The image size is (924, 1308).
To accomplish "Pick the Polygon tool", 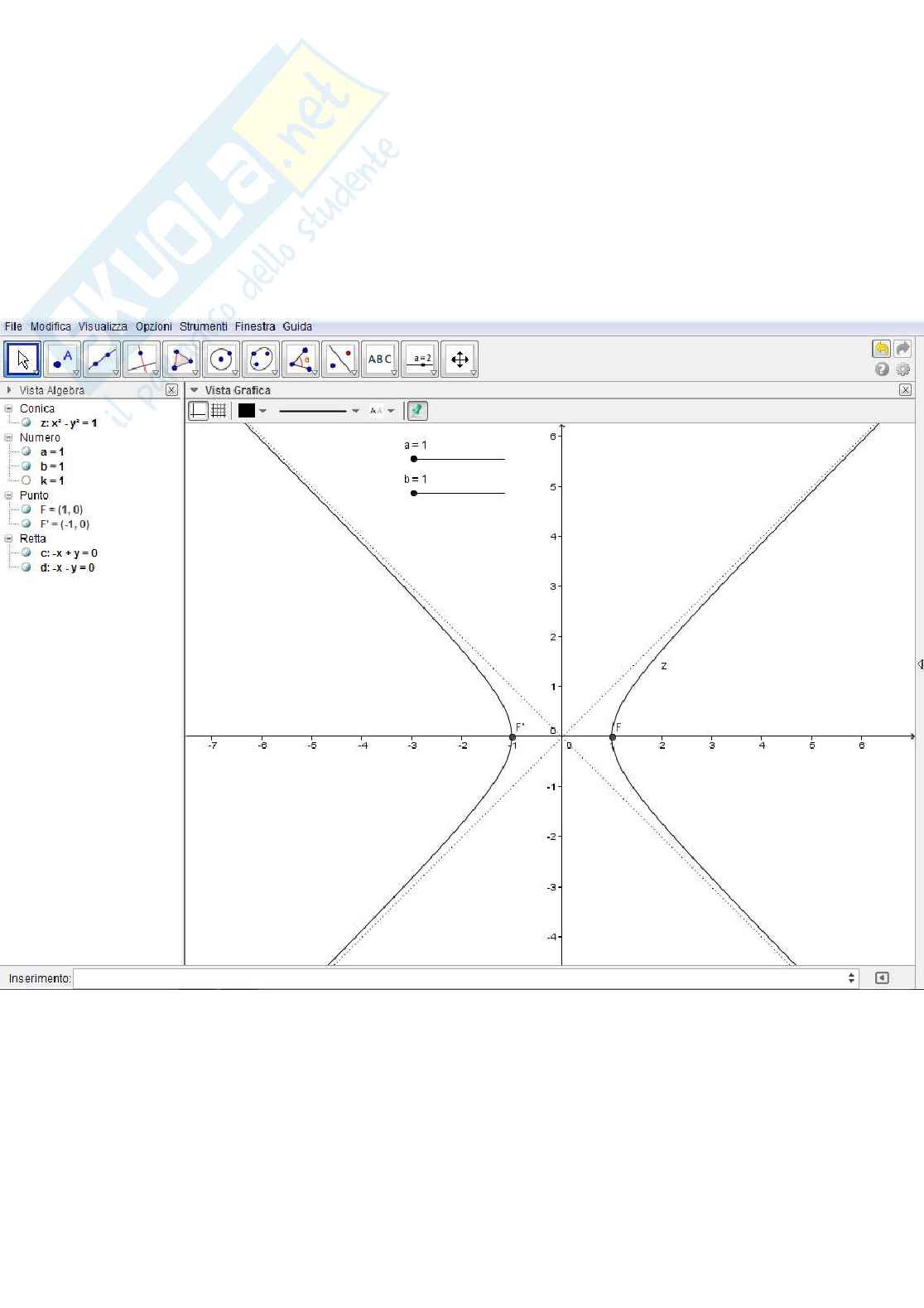I will pyautogui.click(x=181, y=360).
